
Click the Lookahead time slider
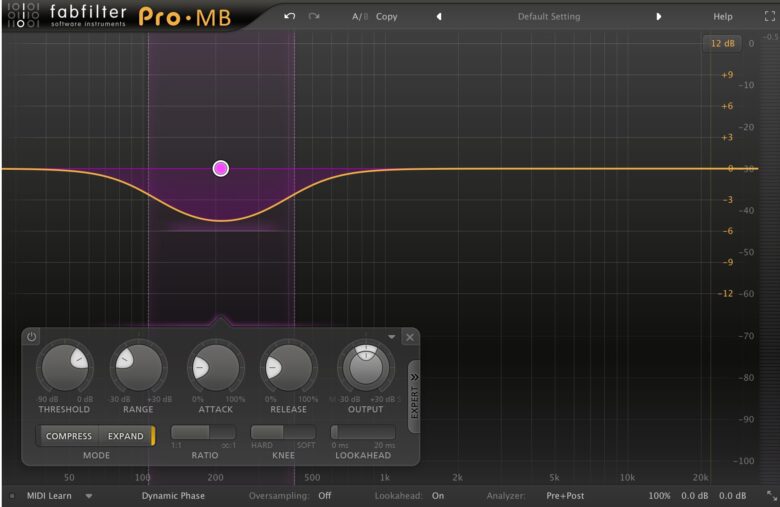click(x=363, y=432)
